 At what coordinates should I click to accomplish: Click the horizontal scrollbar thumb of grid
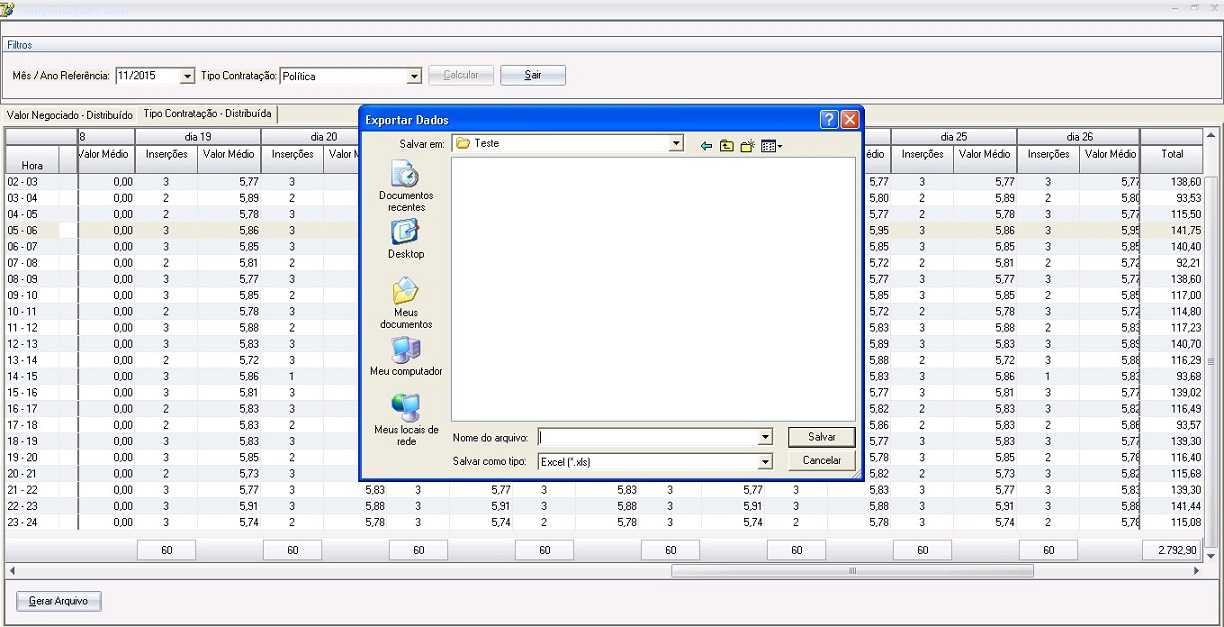tap(852, 571)
